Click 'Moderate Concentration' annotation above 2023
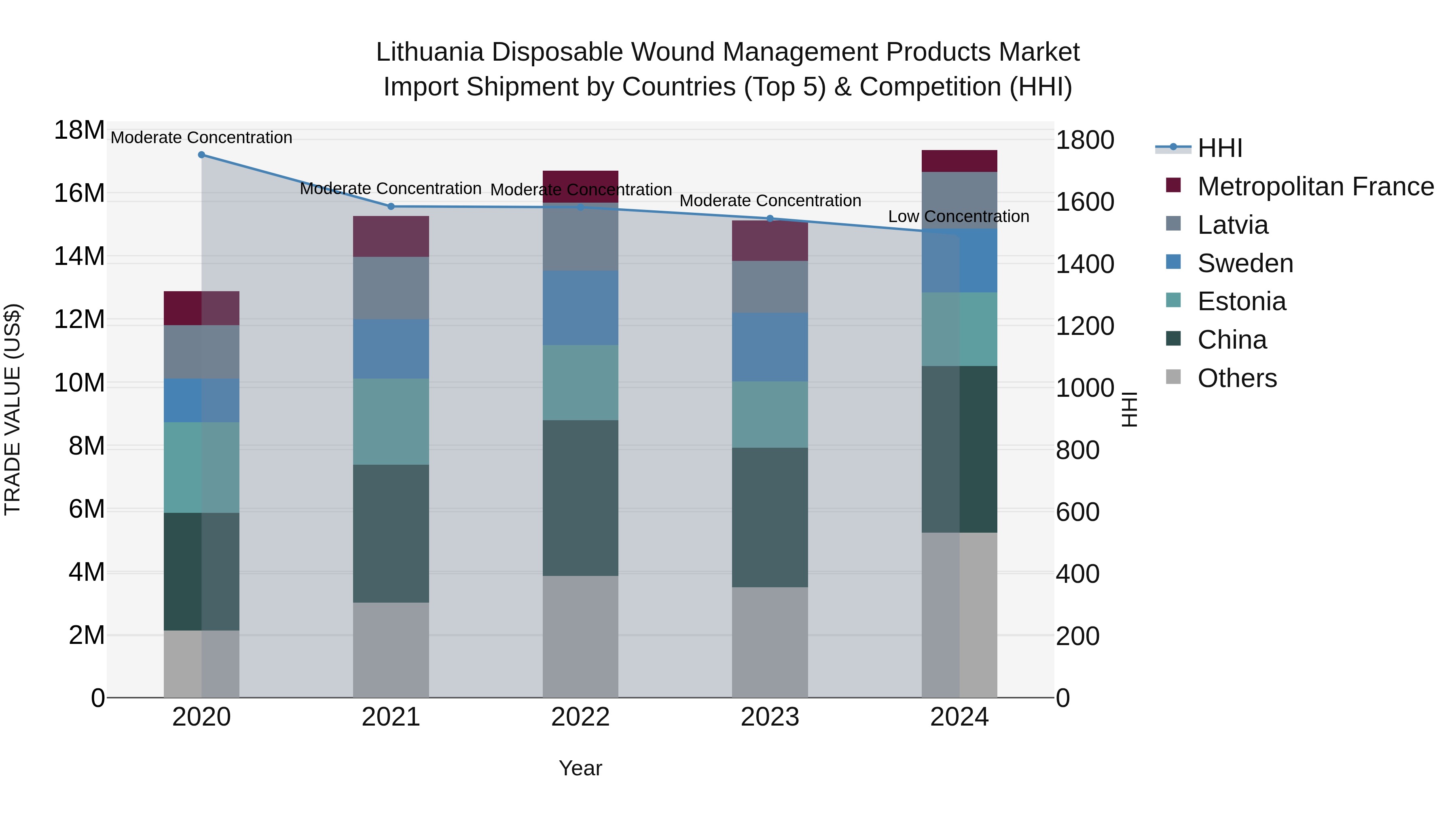 click(x=770, y=201)
